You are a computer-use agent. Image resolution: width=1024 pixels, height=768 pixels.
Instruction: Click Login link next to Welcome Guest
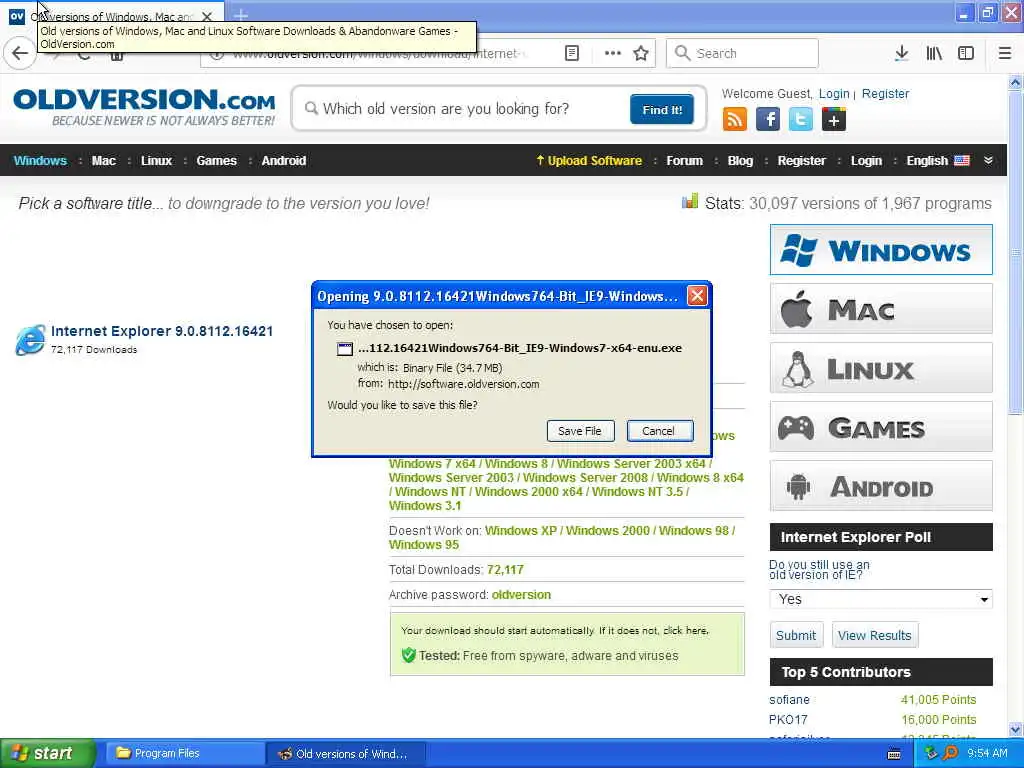[834, 93]
